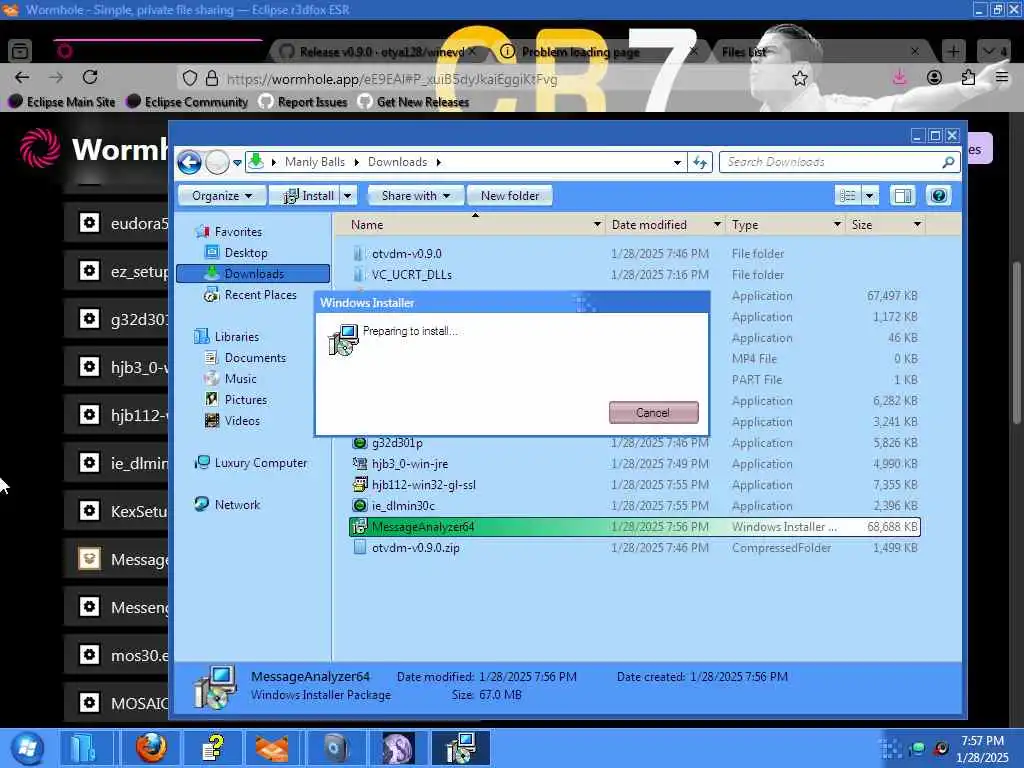Select Downloads in the navigation pane
1024x768 pixels.
click(x=253, y=274)
